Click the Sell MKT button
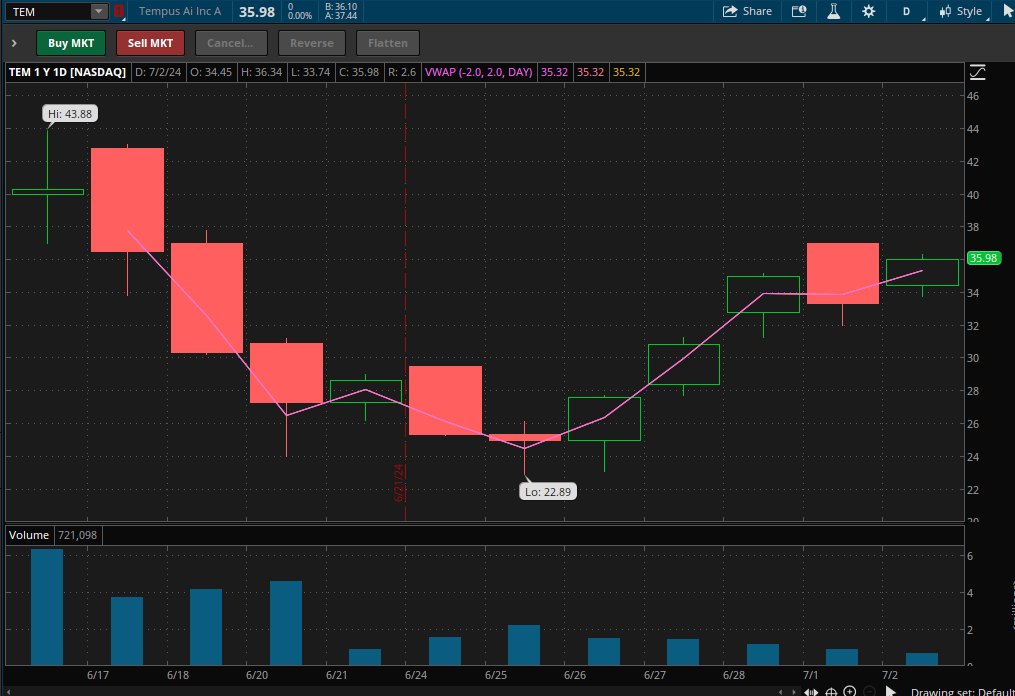Screen dimensions: 1015x696 tap(150, 43)
